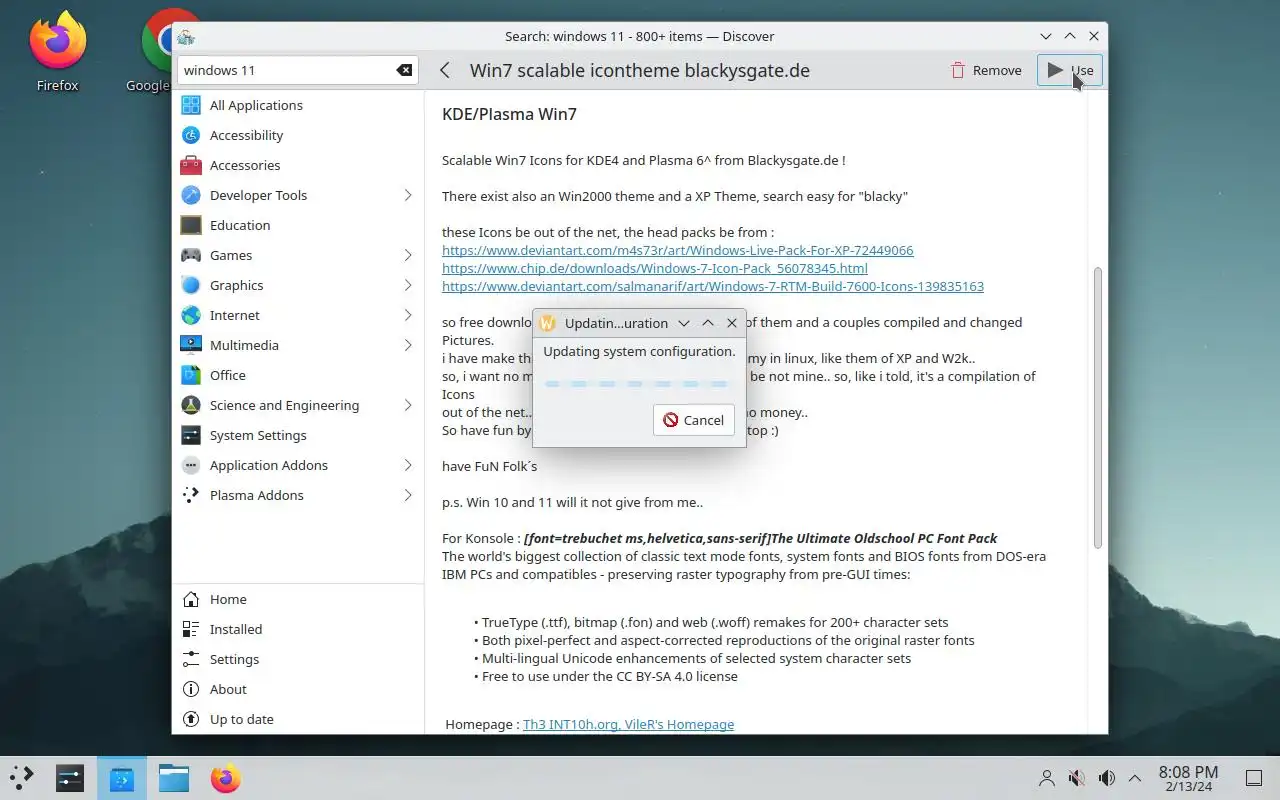Click the Plasma Addons icon
The image size is (1280, 800).
191,495
